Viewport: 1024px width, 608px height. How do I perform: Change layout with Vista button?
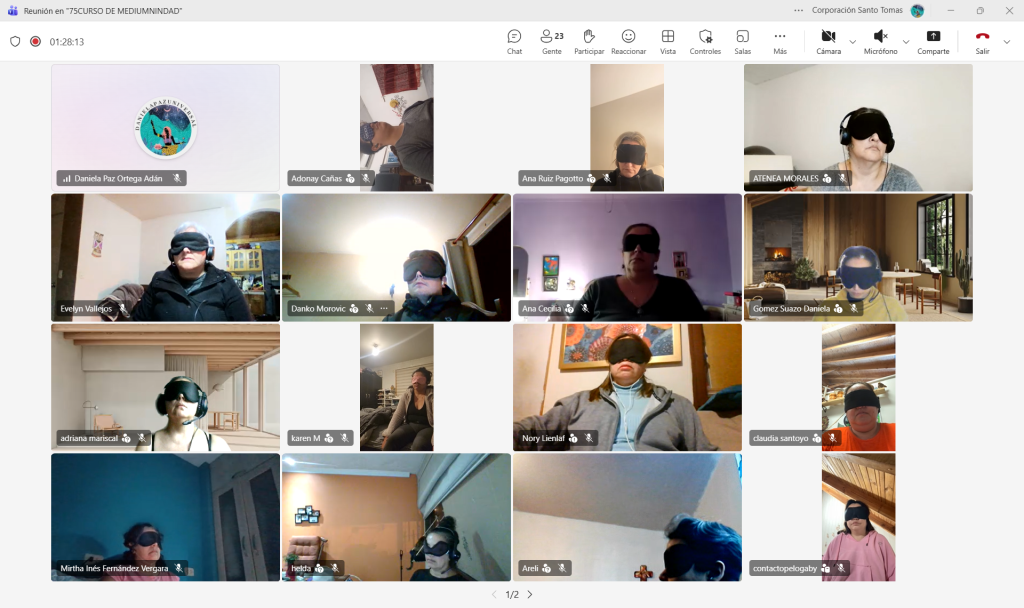click(667, 42)
